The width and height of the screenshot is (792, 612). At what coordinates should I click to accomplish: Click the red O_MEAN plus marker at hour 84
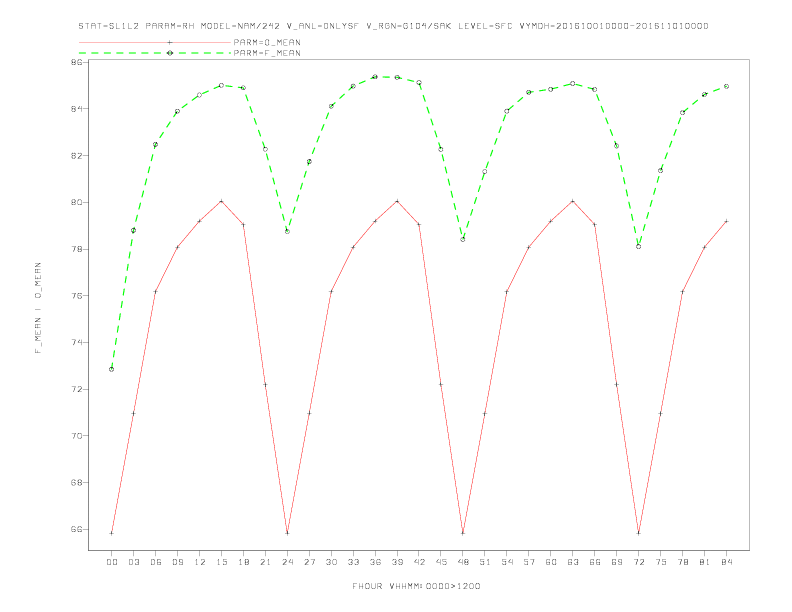[726, 221]
